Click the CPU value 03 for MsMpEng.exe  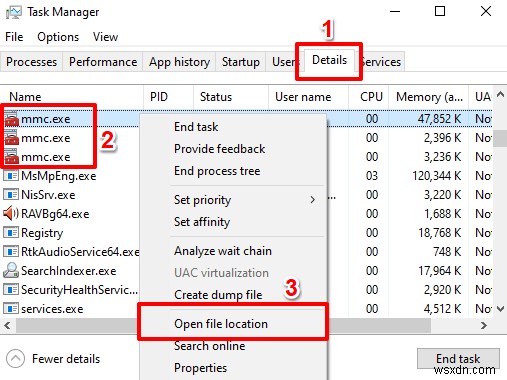click(372, 176)
